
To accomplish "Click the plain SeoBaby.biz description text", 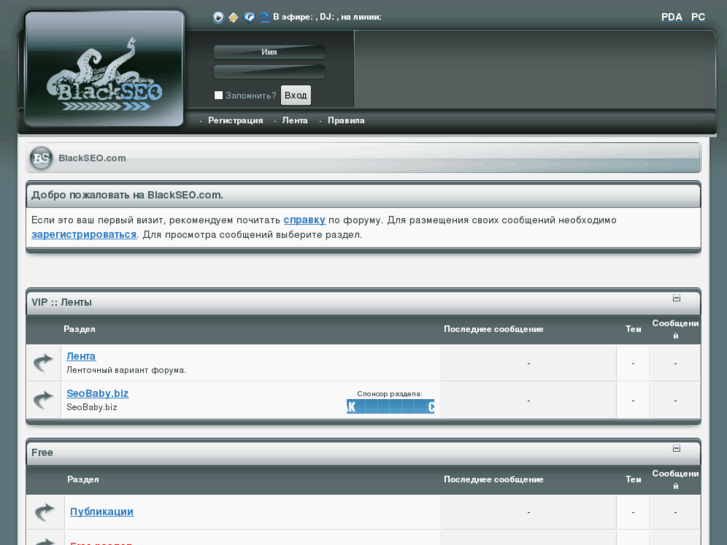I will point(92,407).
